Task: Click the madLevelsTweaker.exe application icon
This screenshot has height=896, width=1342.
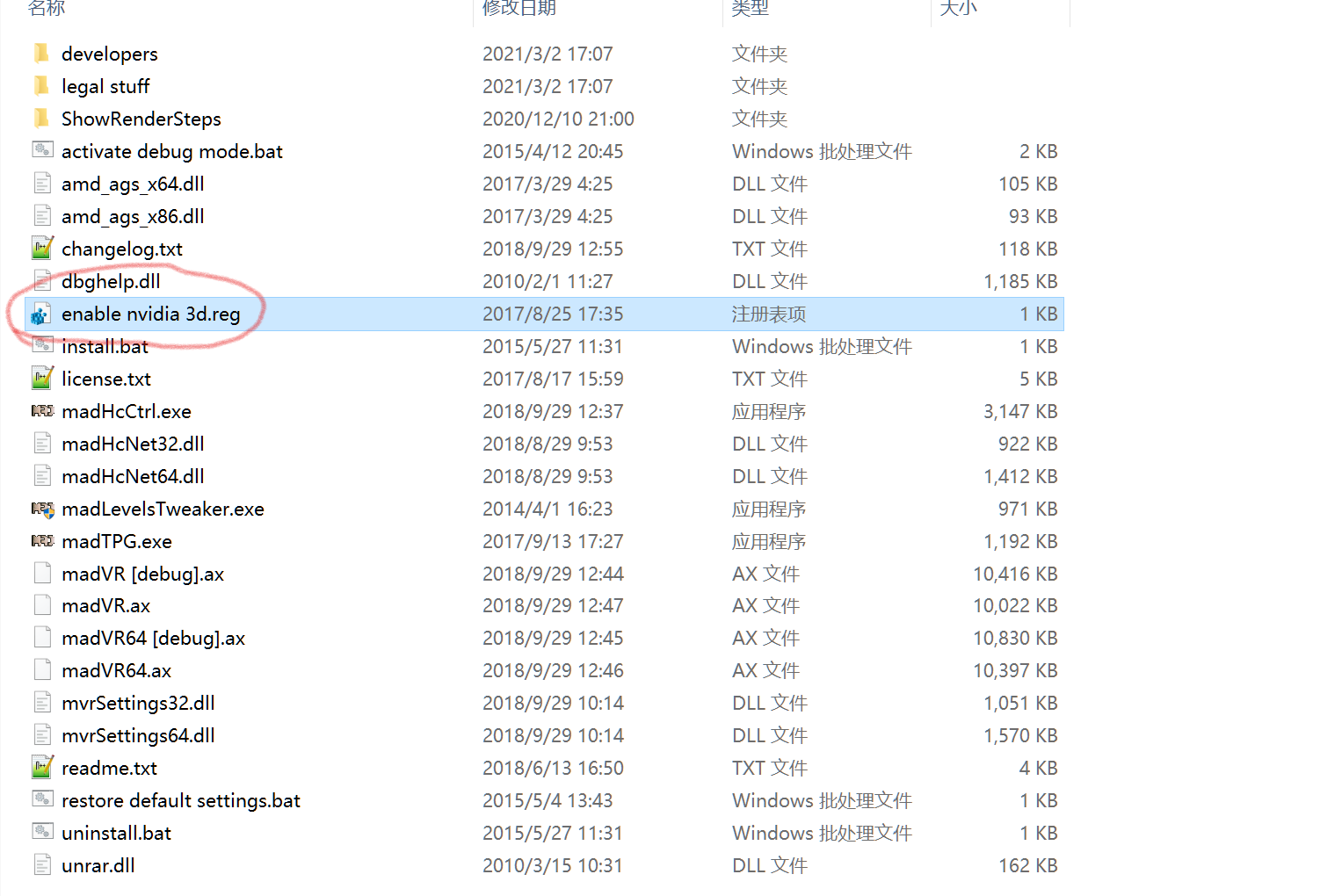Action: (x=42, y=509)
